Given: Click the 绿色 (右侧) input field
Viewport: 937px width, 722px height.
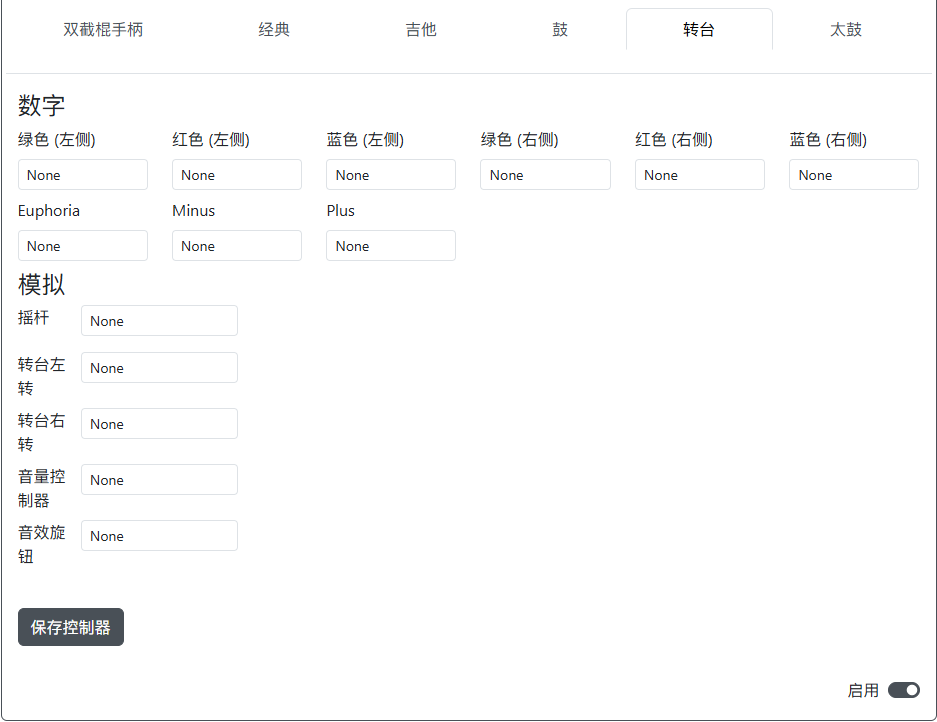Looking at the screenshot, I should pos(545,174).
